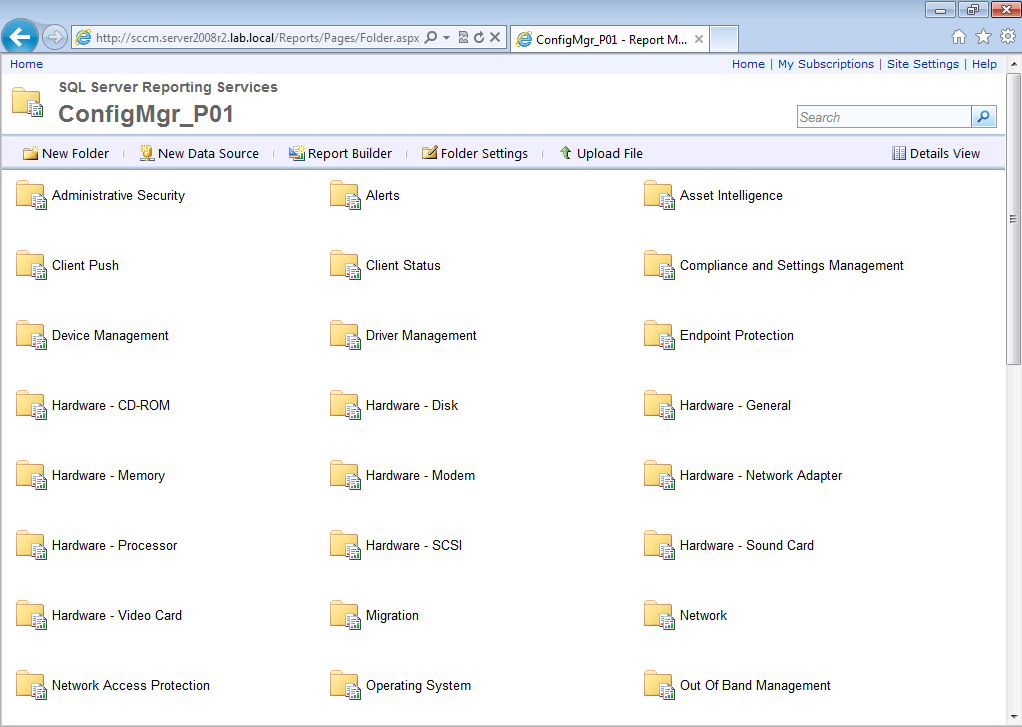Screen dimensions: 1022x727
Task: Open the Asset Intelligence folder link text
Action: (x=731, y=195)
